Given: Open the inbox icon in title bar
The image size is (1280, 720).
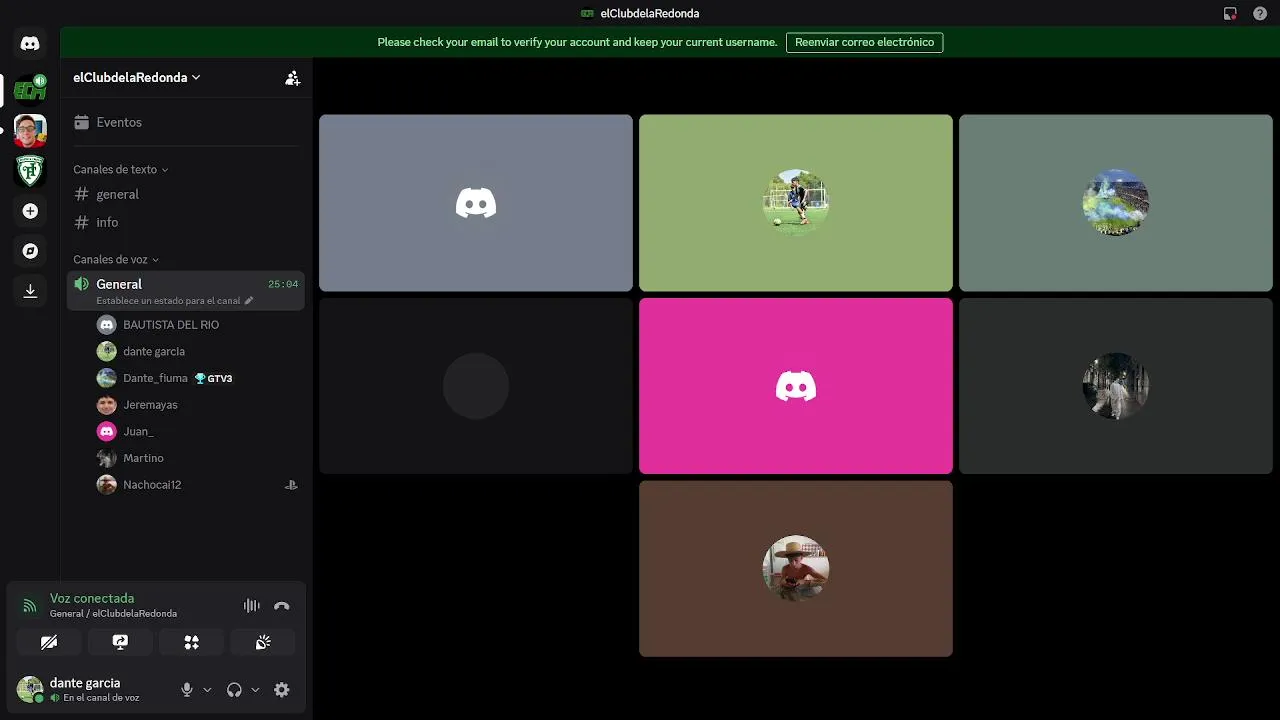Looking at the screenshot, I should pyautogui.click(x=1230, y=14).
